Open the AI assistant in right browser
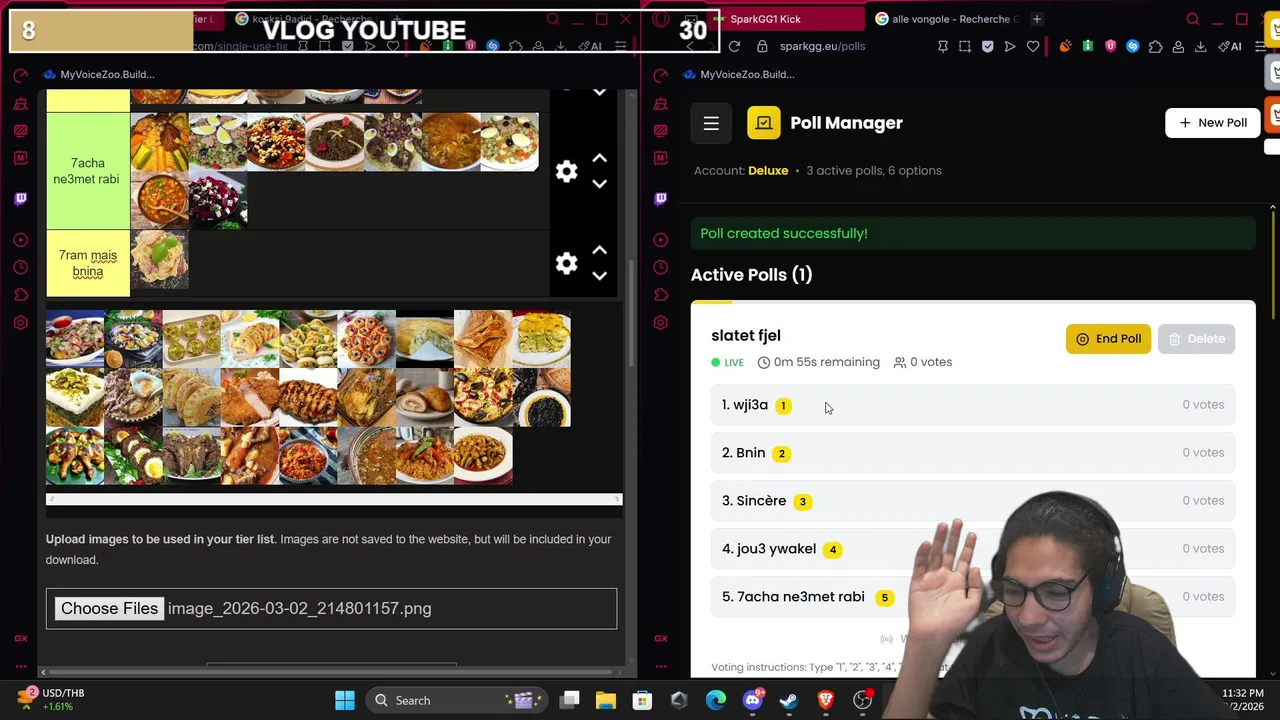The width and height of the screenshot is (1280, 720). click(1231, 46)
